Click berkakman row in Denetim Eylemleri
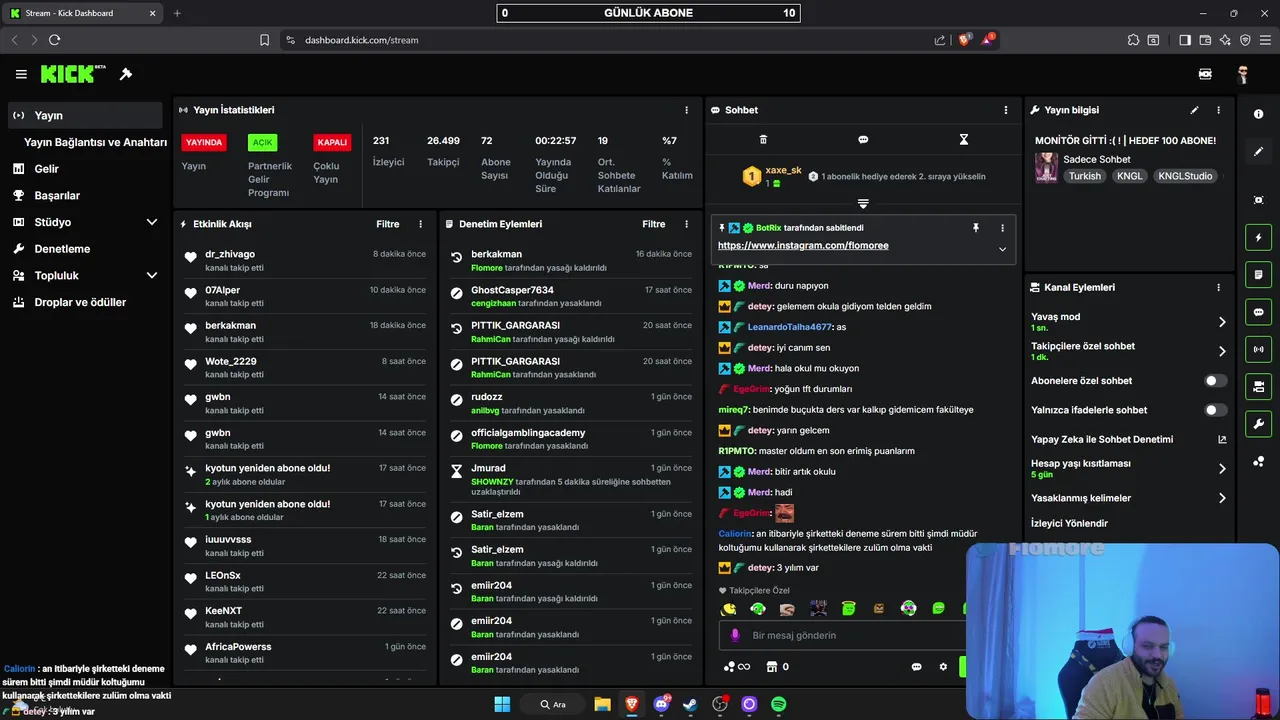The width and height of the screenshot is (1280, 720). (x=572, y=261)
